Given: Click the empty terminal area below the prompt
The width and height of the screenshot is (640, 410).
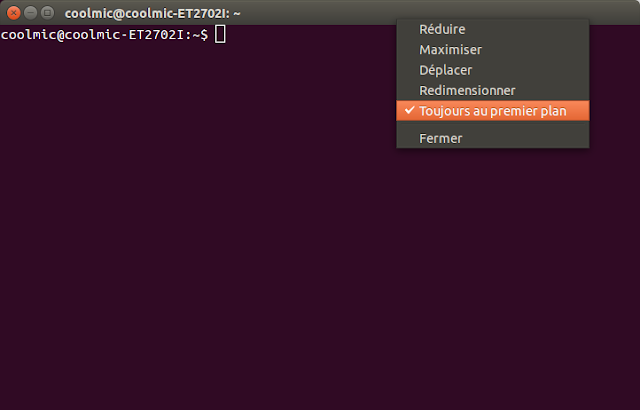Looking at the screenshot, I should (x=196, y=224).
